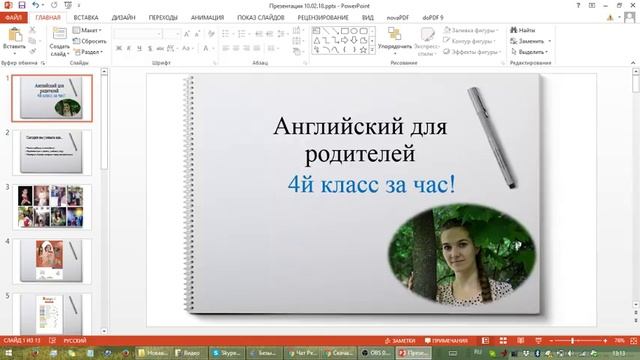Screen dimensions: 640x360
Task: Start slideshow from the quick access toolbar
Action: 68,5
